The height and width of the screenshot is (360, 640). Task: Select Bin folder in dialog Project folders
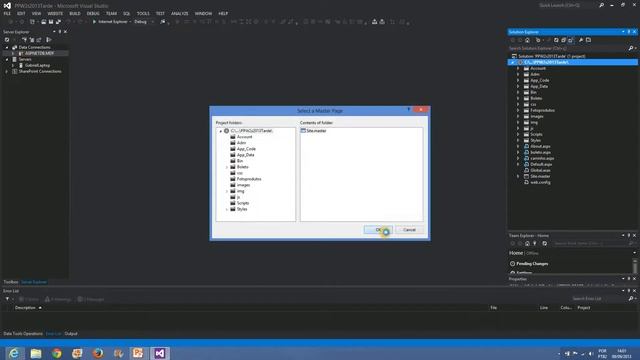(x=240, y=161)
